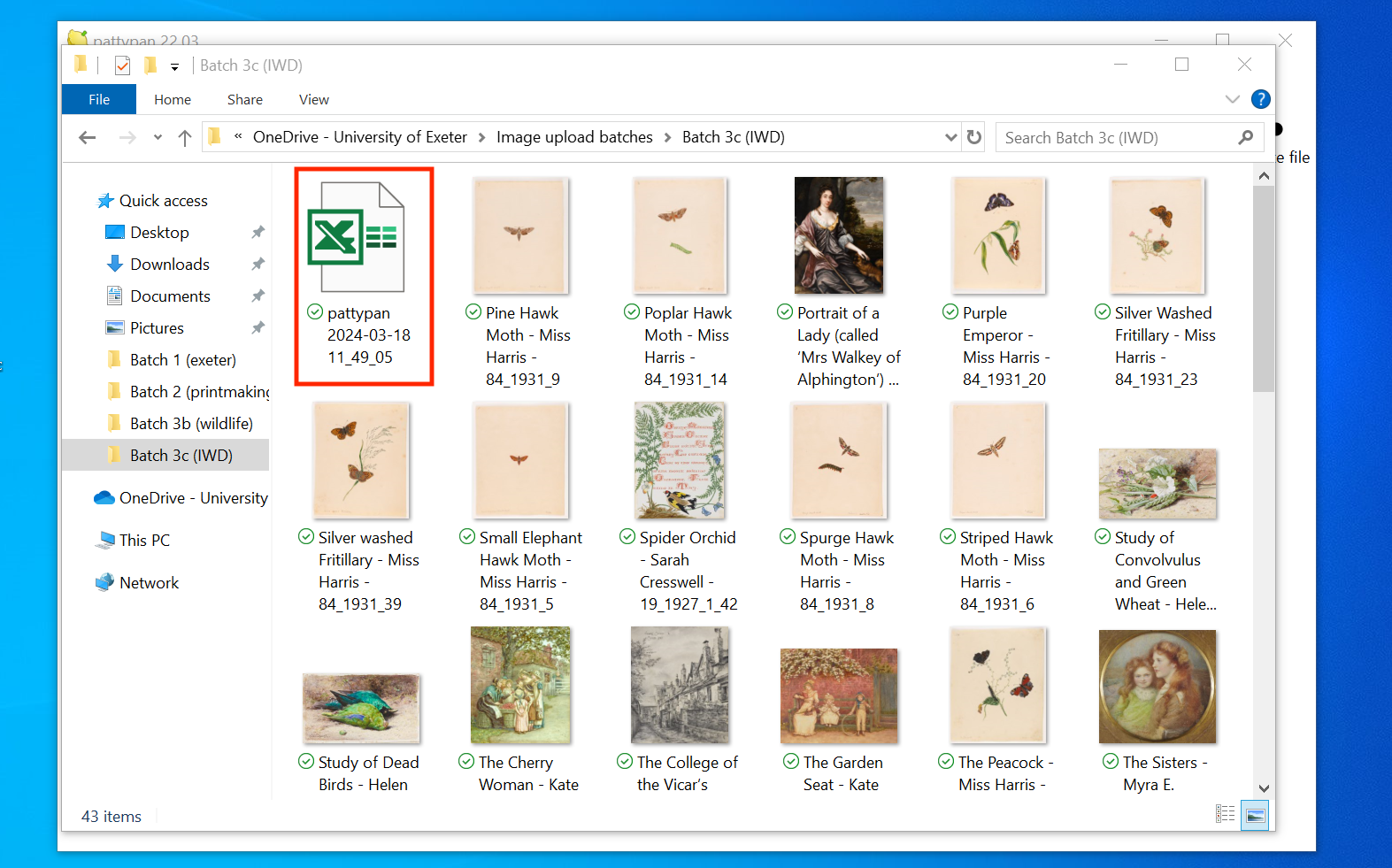Click folder icon in address bar
Image resolution: width=1392 pixels, height=868 pixels.
[215, 136]
